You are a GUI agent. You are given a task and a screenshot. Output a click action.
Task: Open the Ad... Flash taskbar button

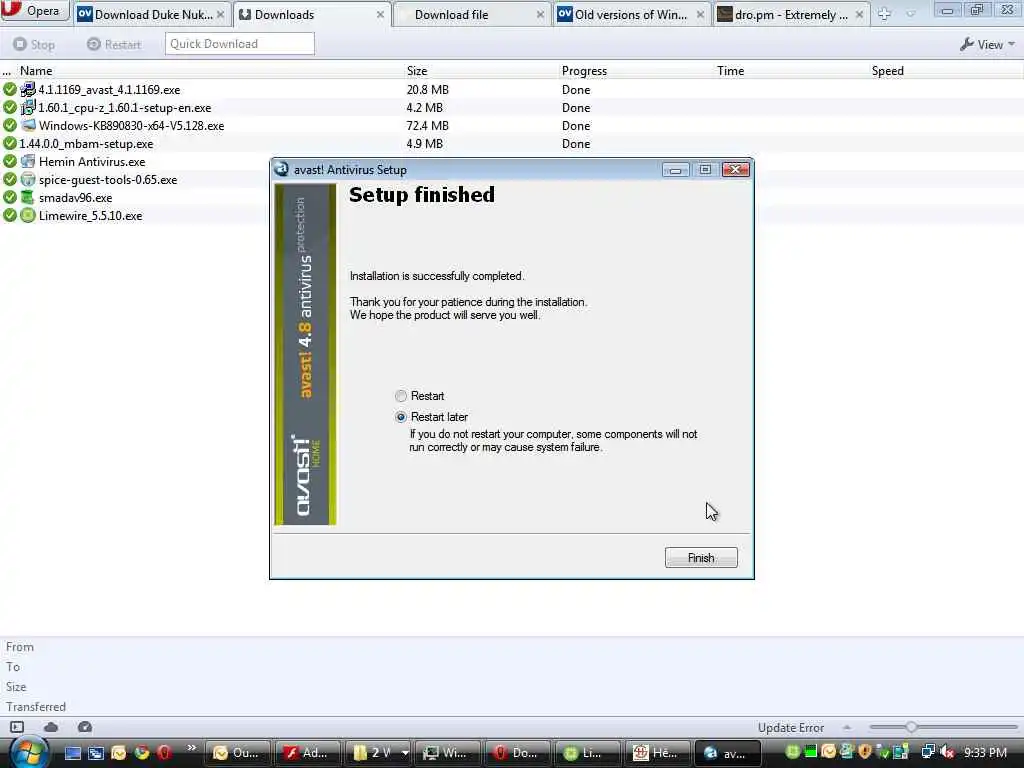pyautogui.click(x=306, y=753)
